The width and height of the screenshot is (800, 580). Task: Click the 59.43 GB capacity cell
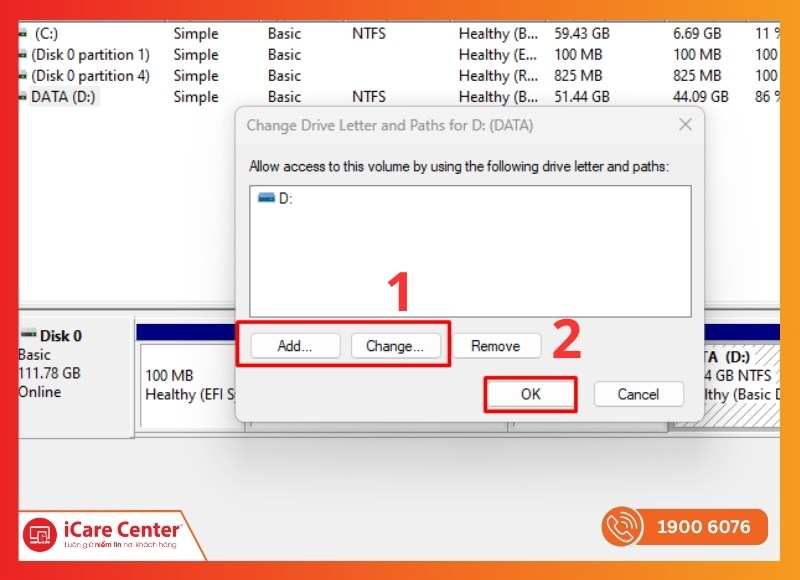tap(582, 34)
